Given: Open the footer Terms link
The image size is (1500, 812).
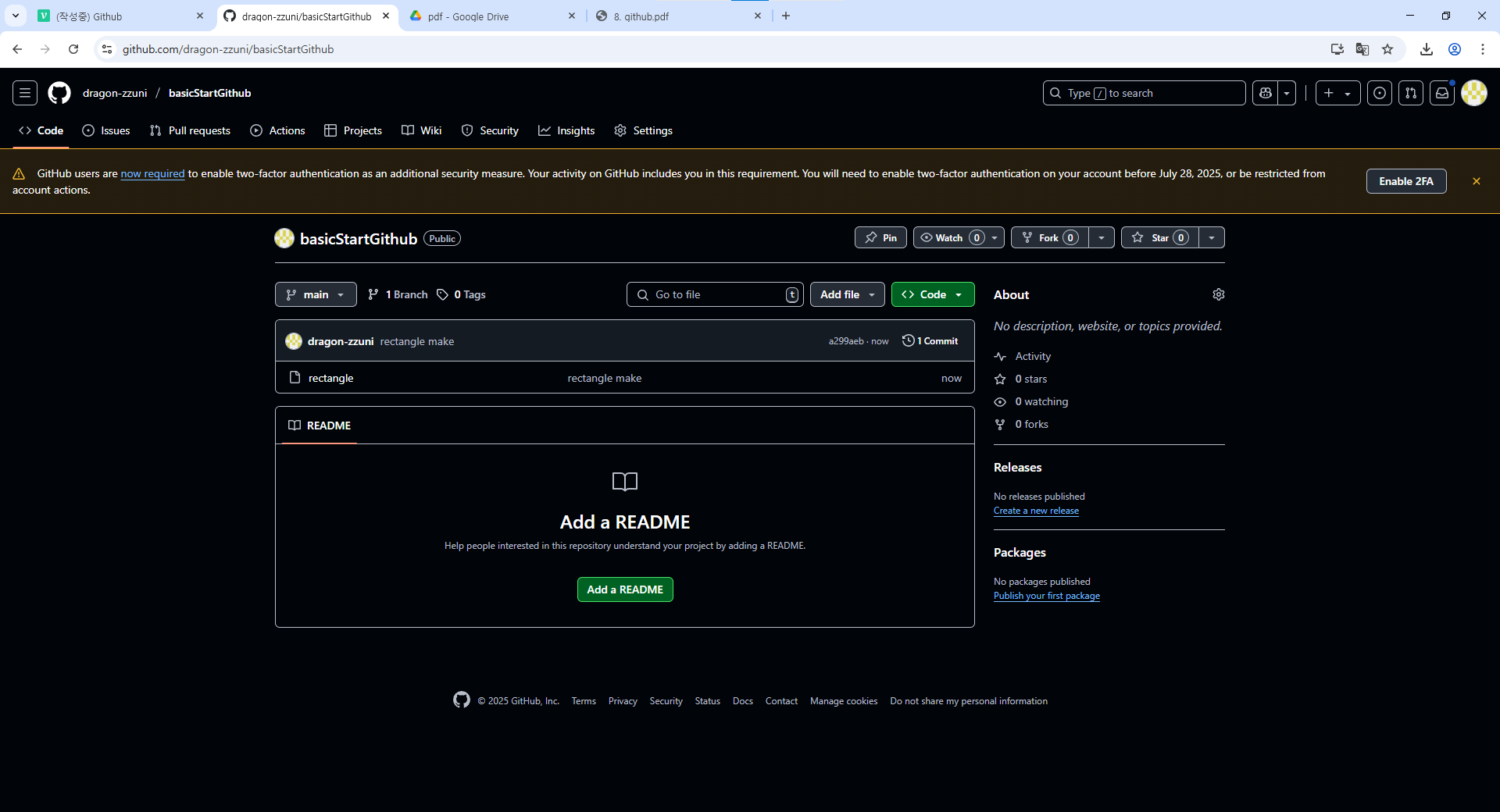Looking at the screenshot, I should coord(584,701).
